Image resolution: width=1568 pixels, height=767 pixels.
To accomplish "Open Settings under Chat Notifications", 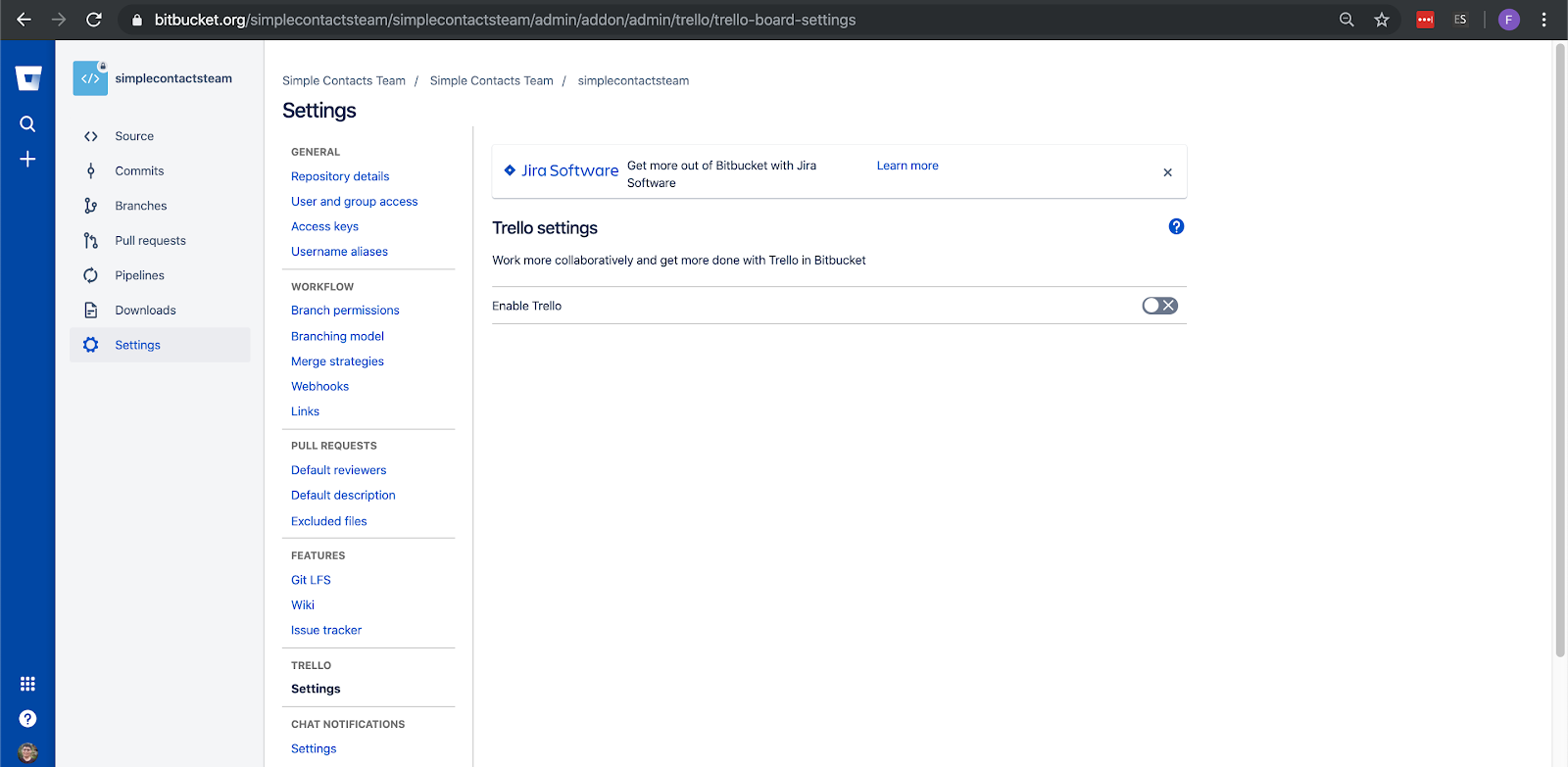I will [314, 748].
